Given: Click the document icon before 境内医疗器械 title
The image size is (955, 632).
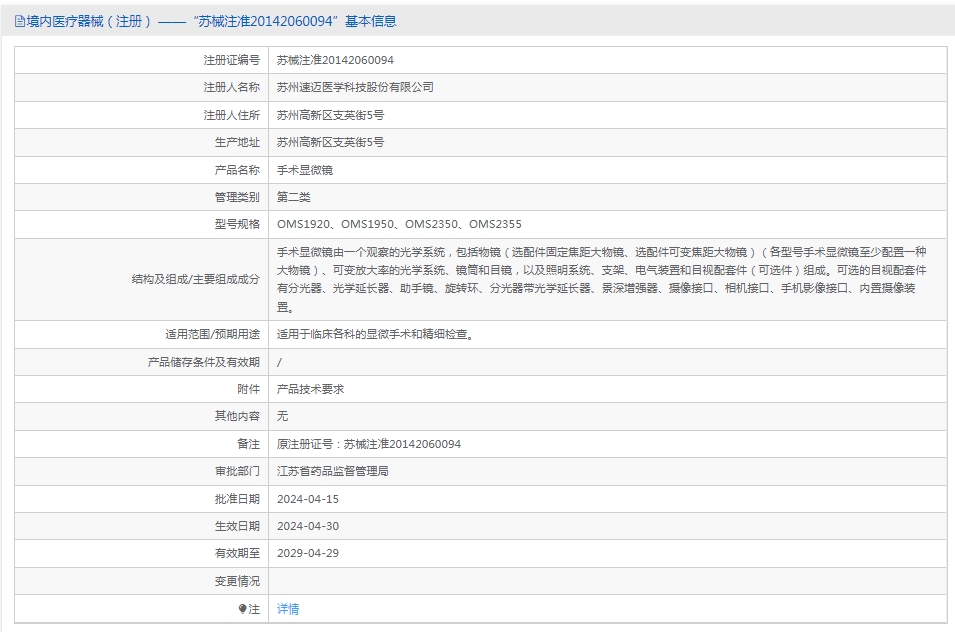Looking at the screenshot, I should (x=20, y=22).
